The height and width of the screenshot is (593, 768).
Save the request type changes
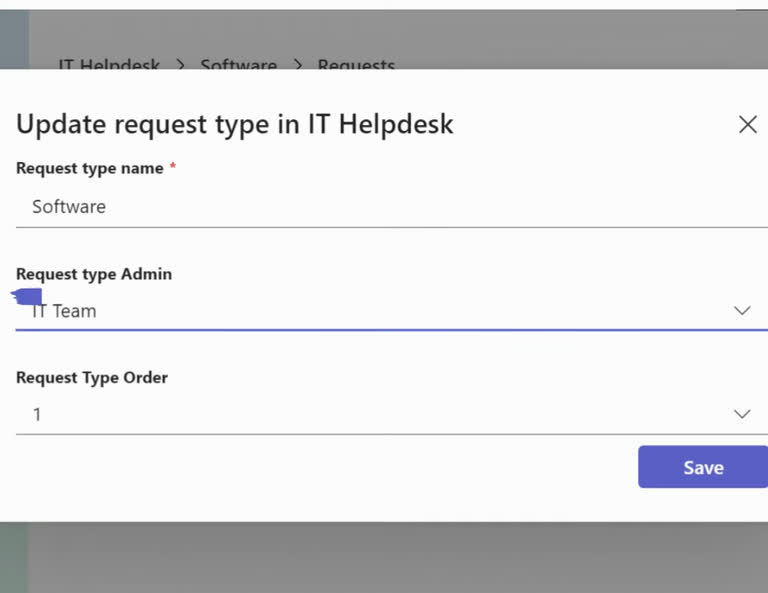pos(703,467)
